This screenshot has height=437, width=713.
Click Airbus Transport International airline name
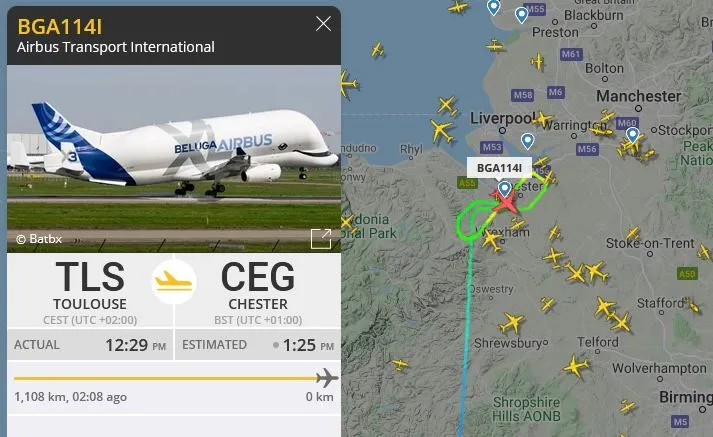(x=115, y=47)
